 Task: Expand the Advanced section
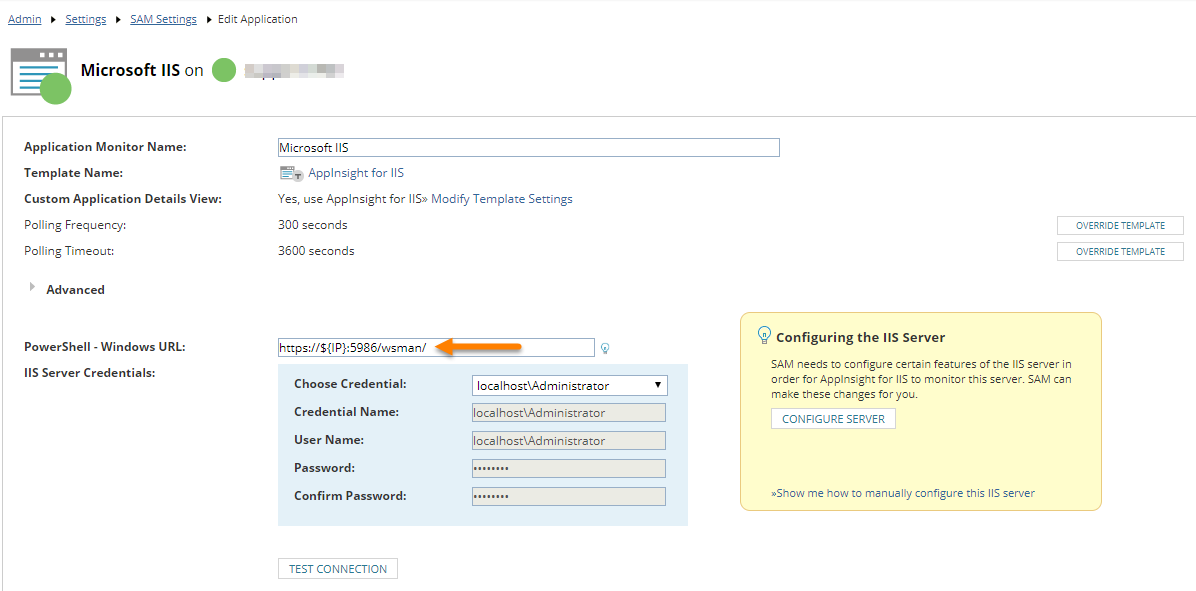click(33, 289)
